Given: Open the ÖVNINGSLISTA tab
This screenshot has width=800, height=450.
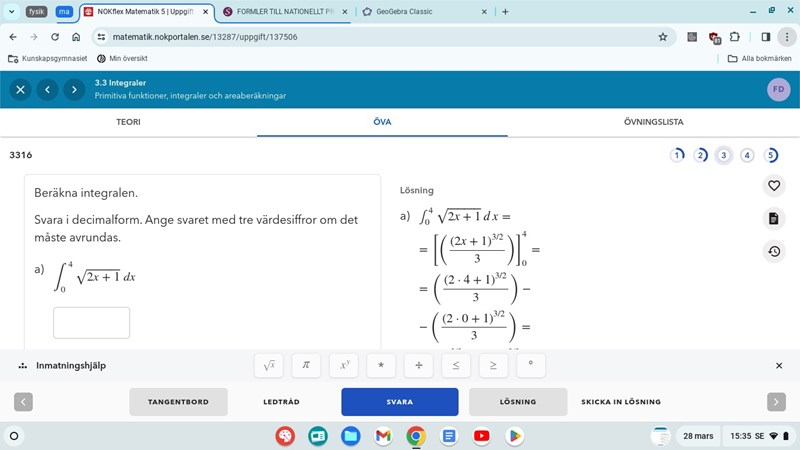Looking at the screenshot, I should [653, 122].
